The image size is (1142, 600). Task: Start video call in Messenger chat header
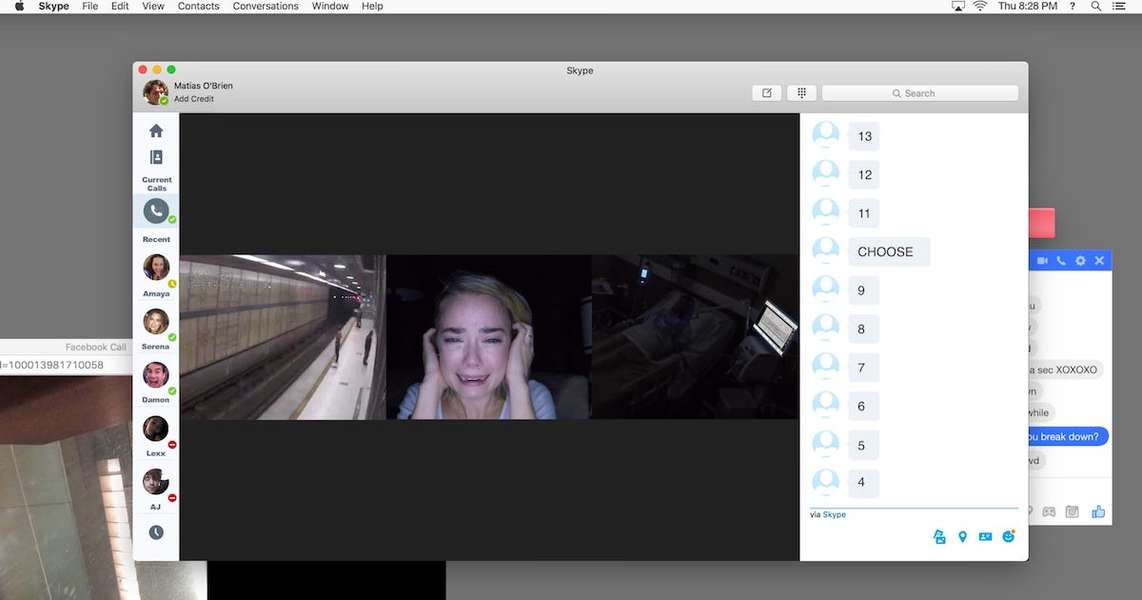pyautogui.click(x=1042, y=261)
